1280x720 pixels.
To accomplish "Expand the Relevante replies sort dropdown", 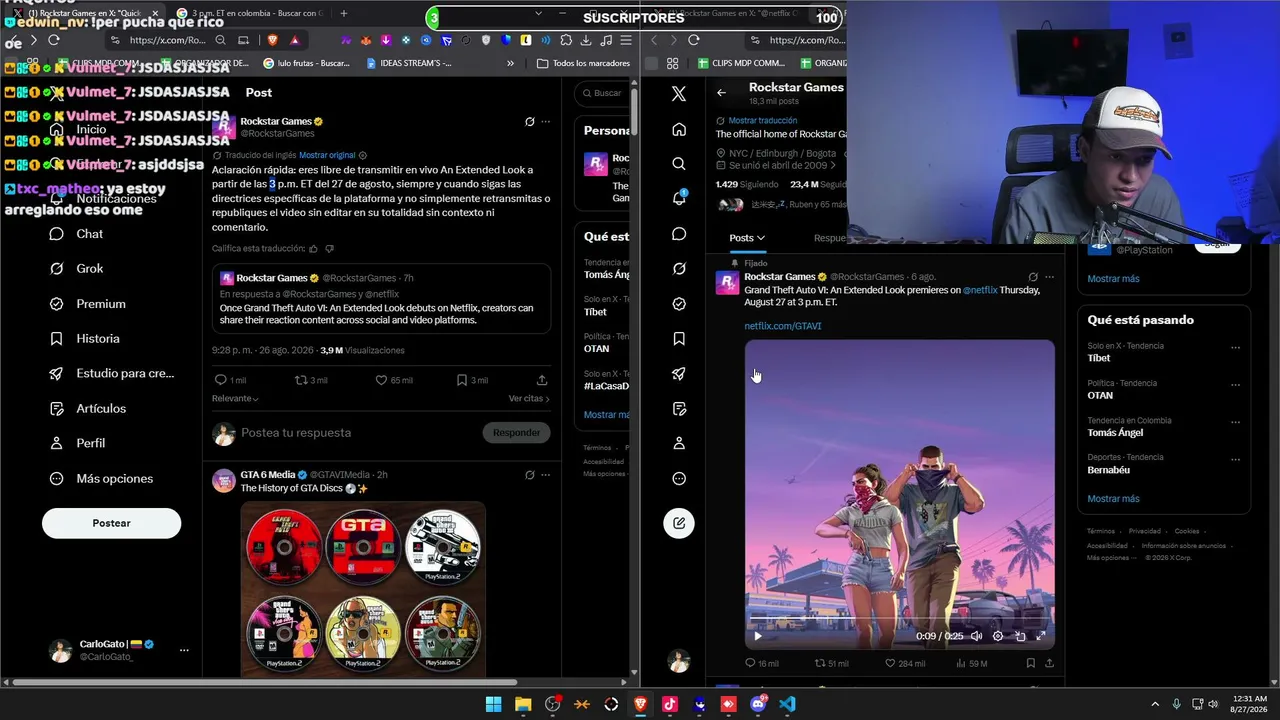I will tap(235, 398).
